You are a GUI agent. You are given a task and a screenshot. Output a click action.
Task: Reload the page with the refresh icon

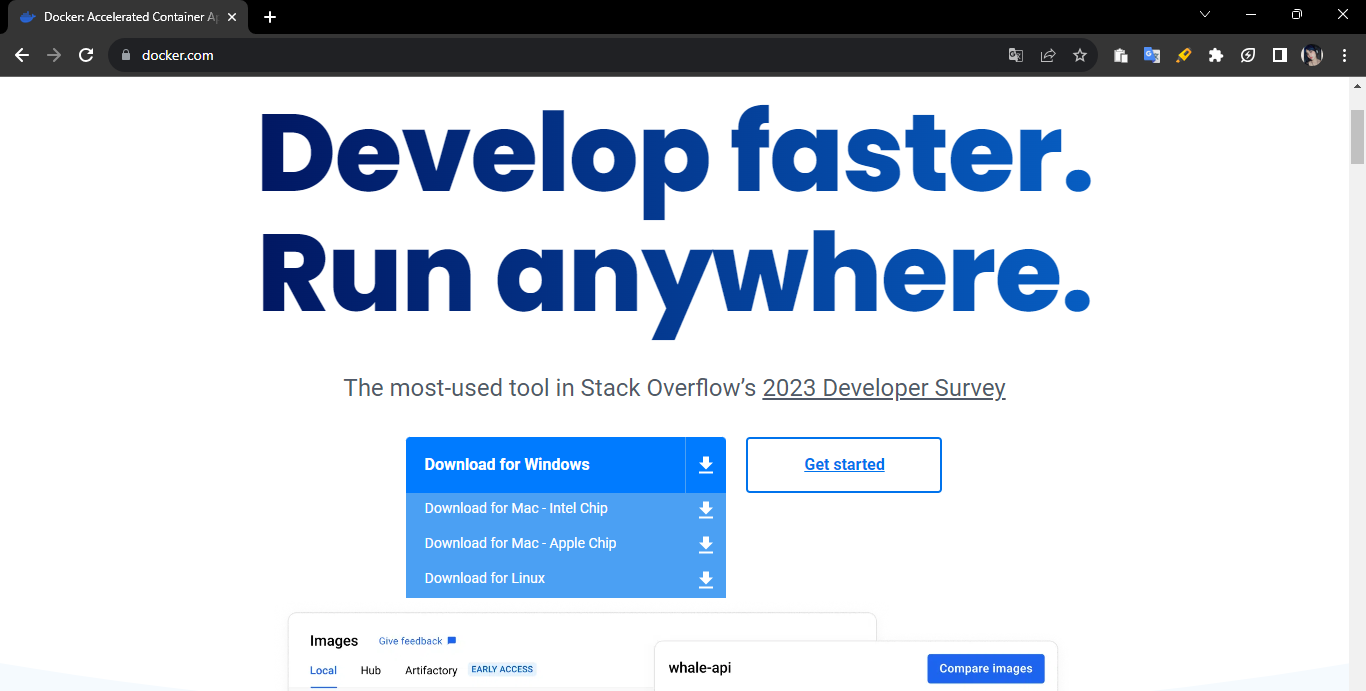click(86, 55)
